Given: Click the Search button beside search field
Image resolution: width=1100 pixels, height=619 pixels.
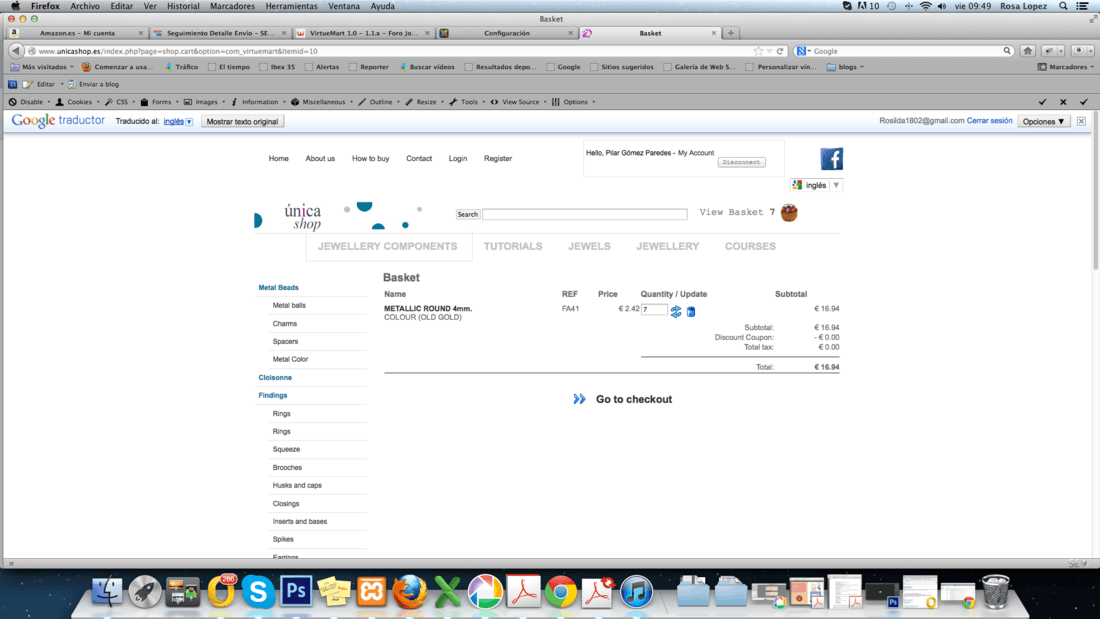Looking at the screenshot, I should [467, 215].
